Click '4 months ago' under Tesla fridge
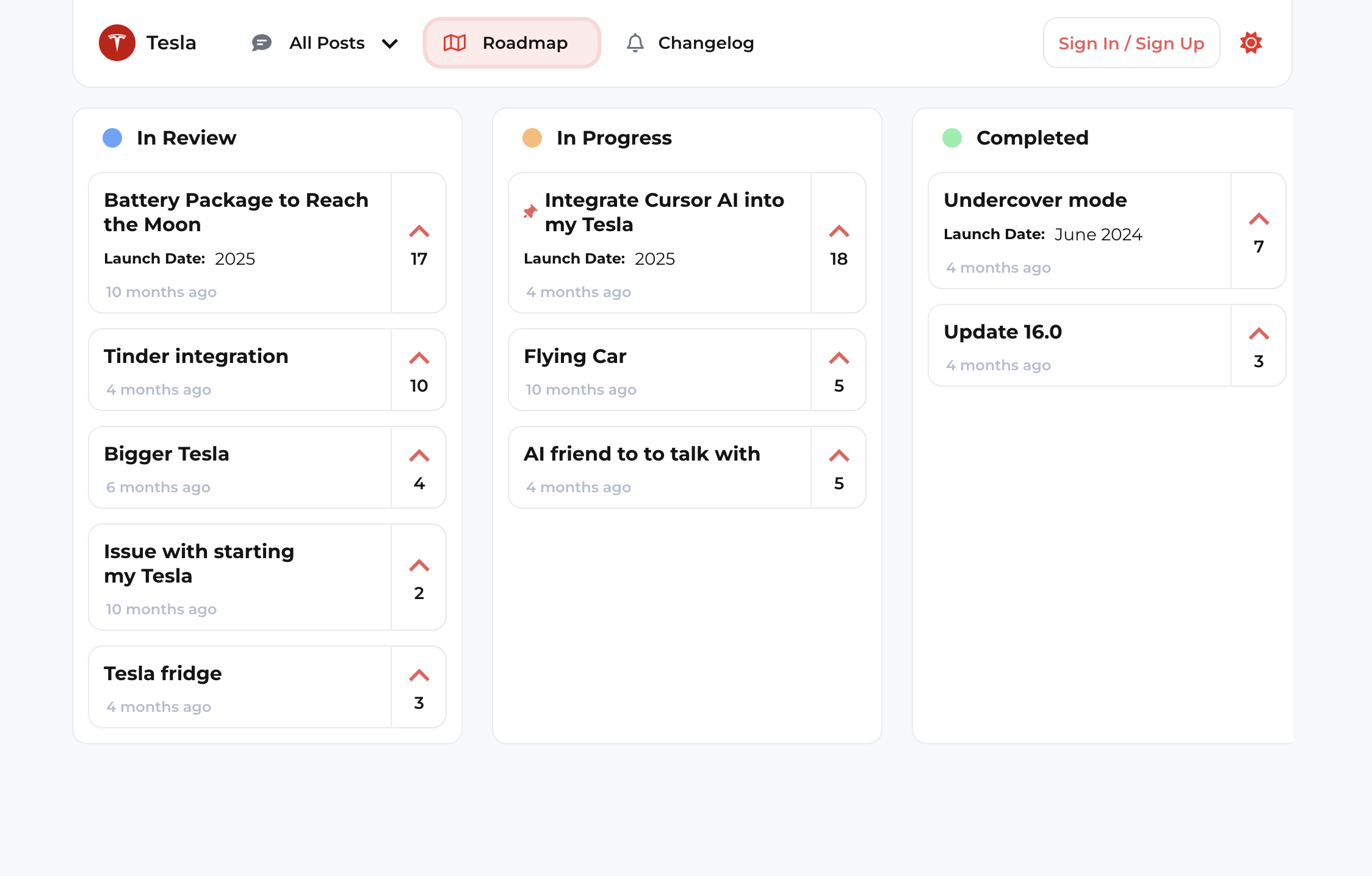The width and height of the screenshot is (1372, 876). (x=159, y=706)
